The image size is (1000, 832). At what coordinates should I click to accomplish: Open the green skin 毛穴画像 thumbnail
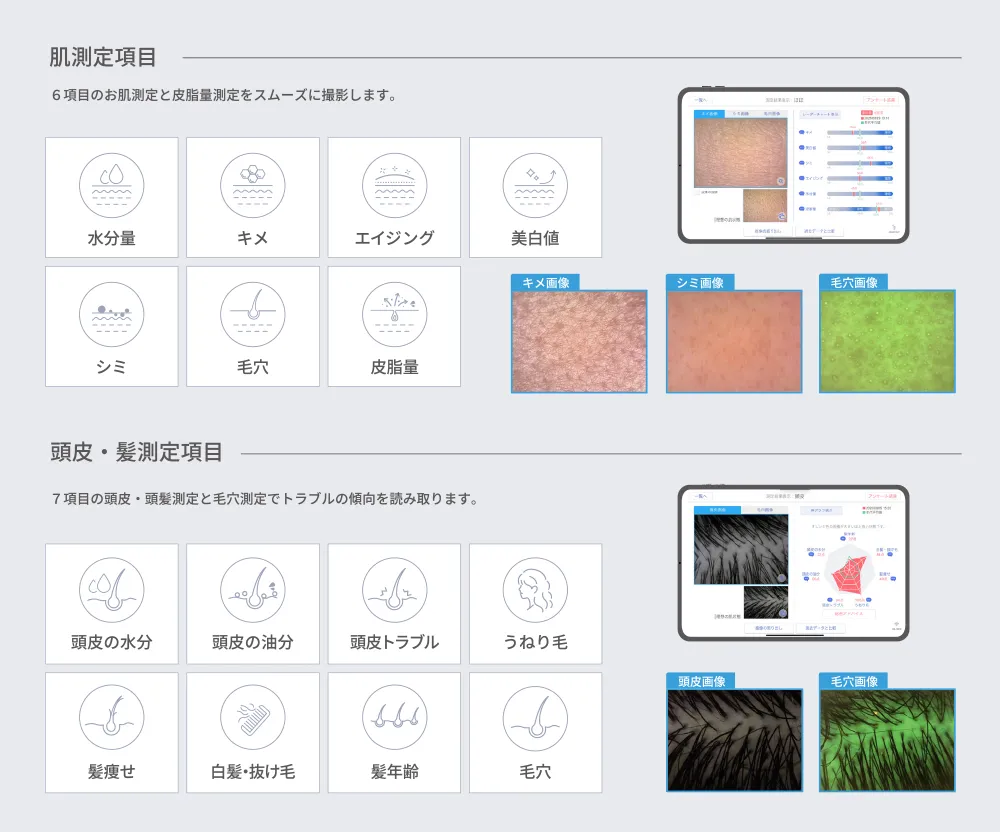pyautogui.click(x=887, y=341)
